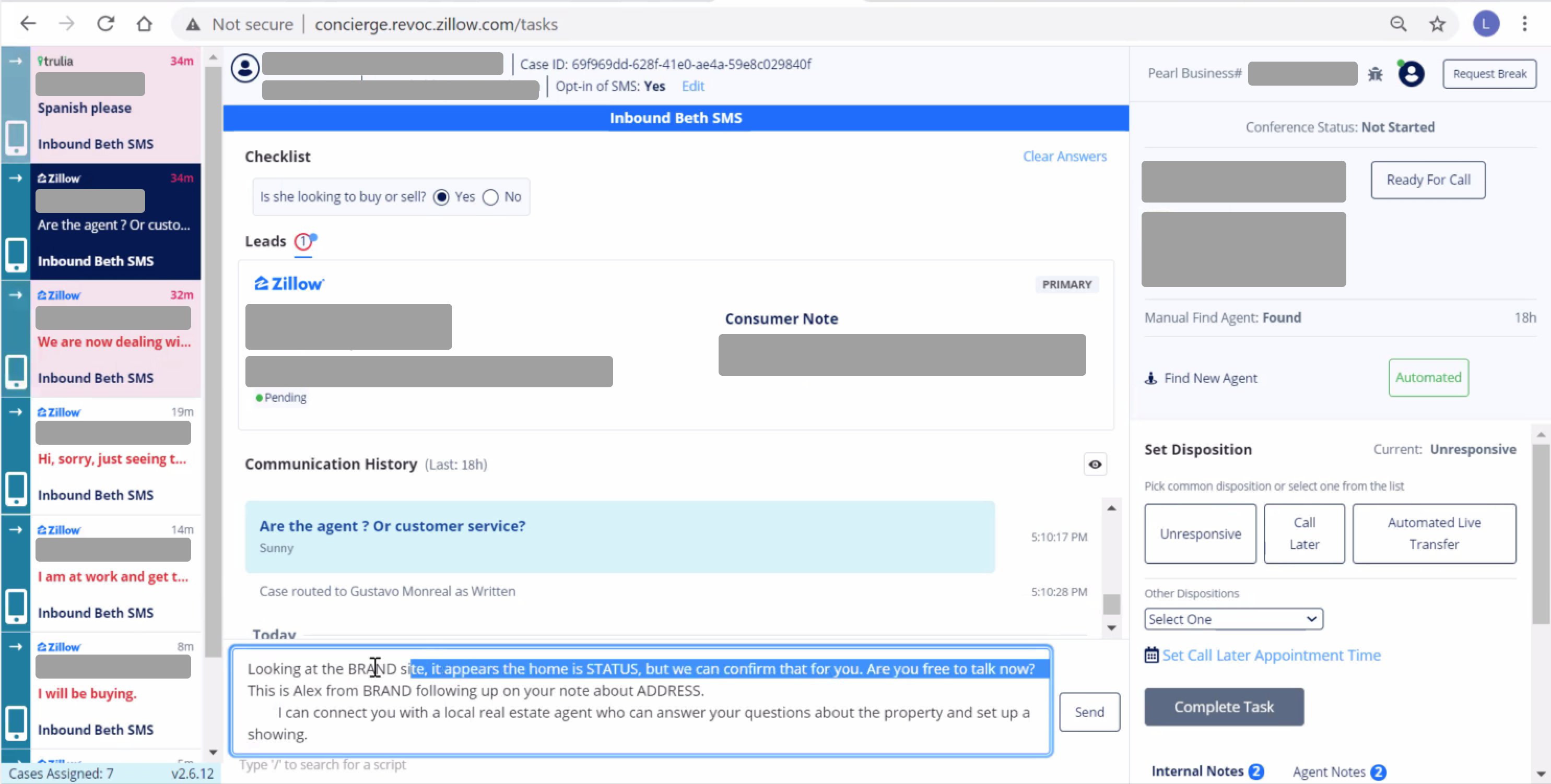Click the case list scrollbar thumb
This screenshot has height=784, width=1551.
click(x=213, y=361)
